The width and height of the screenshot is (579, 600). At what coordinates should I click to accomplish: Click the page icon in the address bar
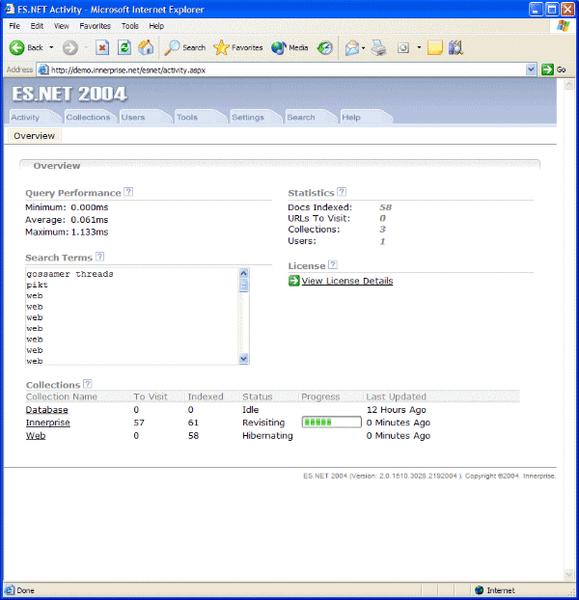[44, 70]
